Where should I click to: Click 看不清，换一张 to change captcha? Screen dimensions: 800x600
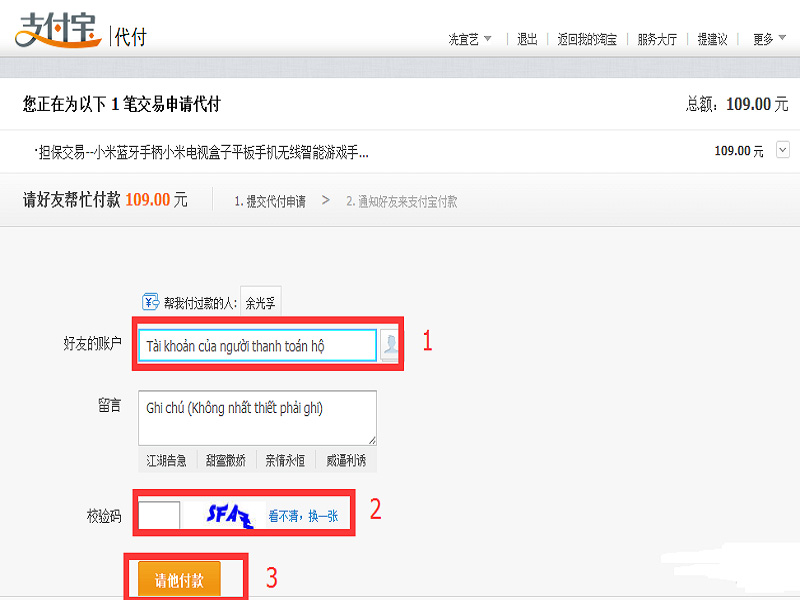point(303,516)
